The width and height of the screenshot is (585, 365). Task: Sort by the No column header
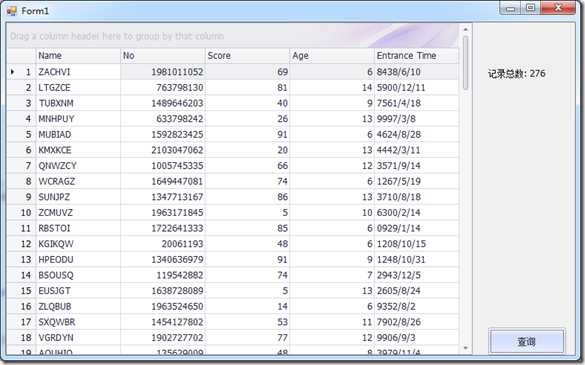point(163,56)
